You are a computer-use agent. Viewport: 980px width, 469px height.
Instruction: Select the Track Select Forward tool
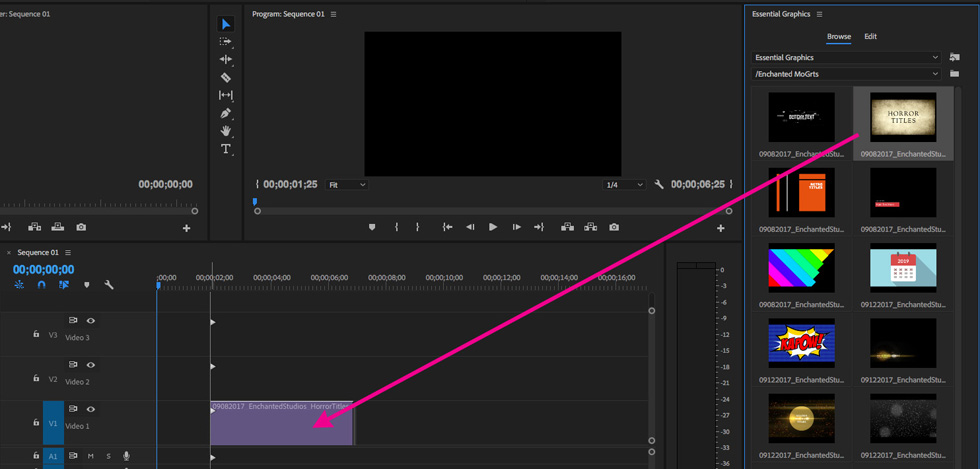pyautogui.click(x=226, y=42)
